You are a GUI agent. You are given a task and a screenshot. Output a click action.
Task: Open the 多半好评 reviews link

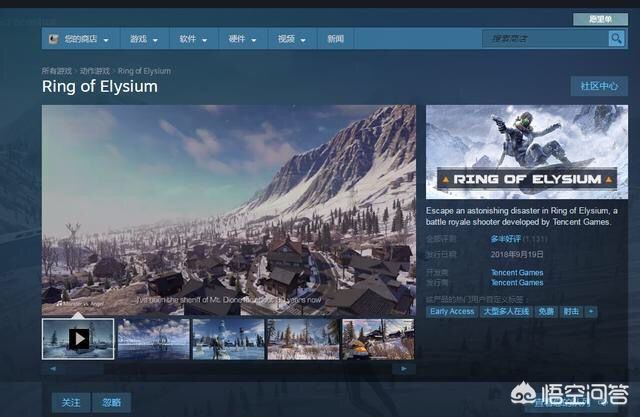506,239
